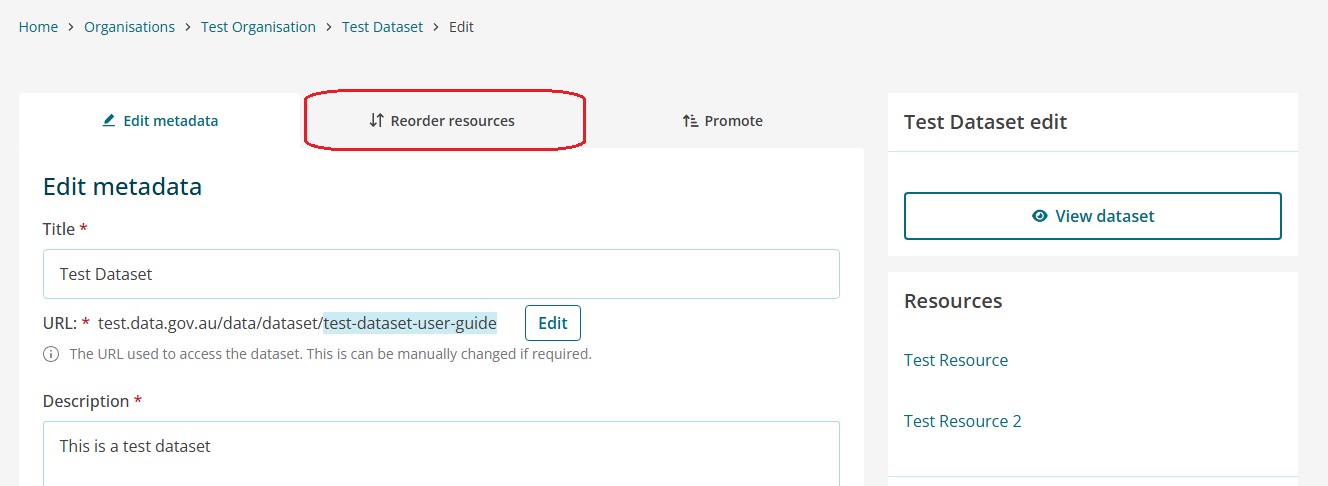Open Test Resource 2 link
Viewport: 1328px width, 486px height.
tap(963, 421)
